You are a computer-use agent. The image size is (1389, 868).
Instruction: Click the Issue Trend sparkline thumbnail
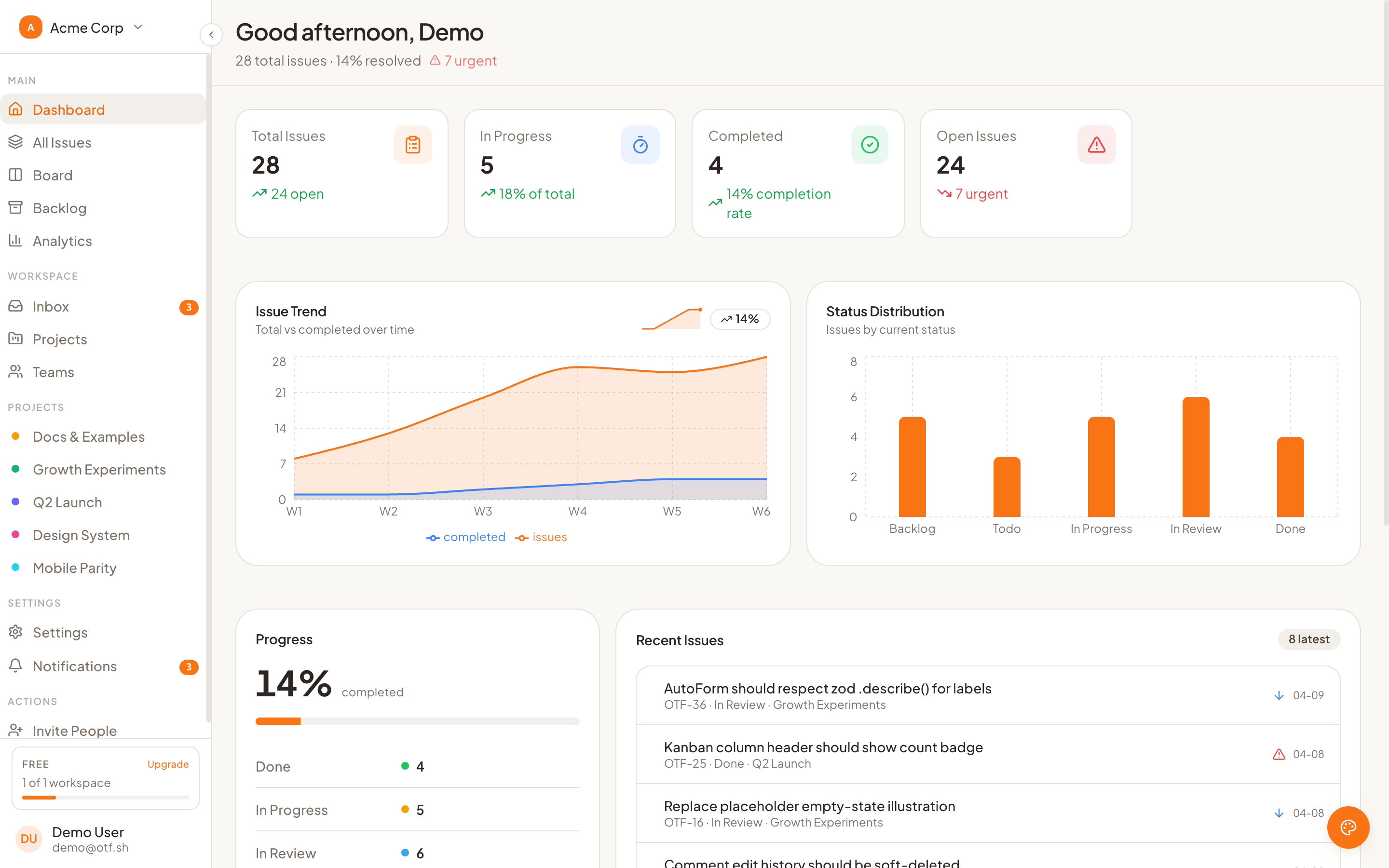click(x=671, y=319)
